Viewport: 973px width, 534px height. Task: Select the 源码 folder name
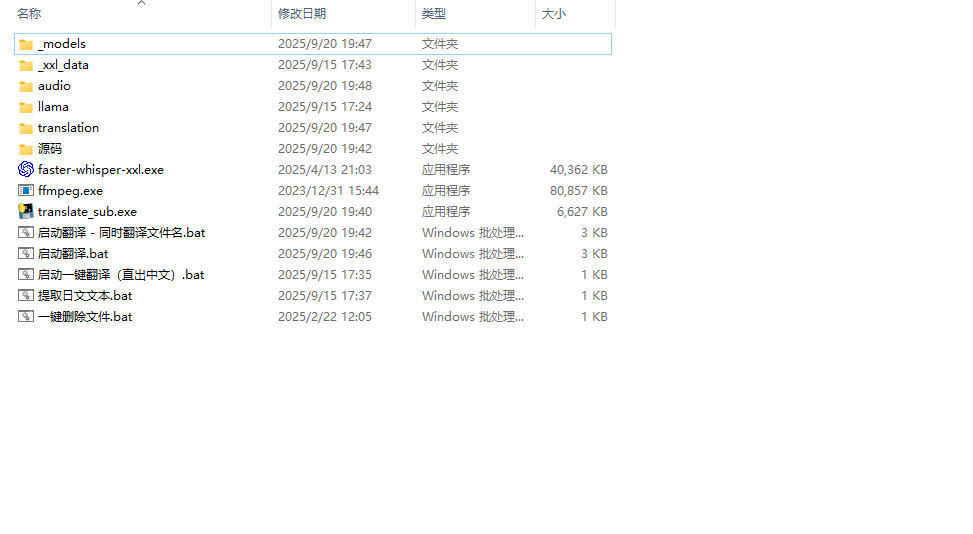tap(50, 149)
